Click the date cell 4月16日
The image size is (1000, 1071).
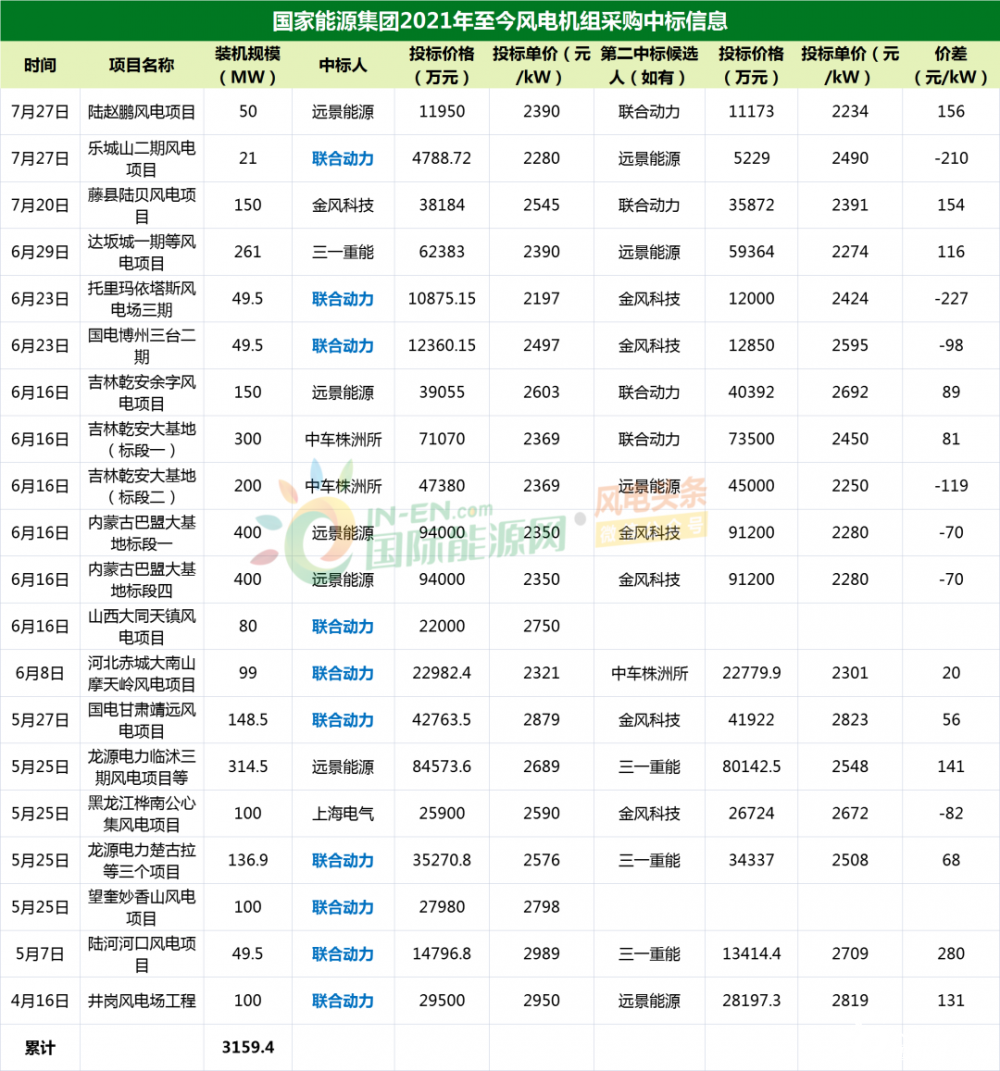coord(40,1001)
